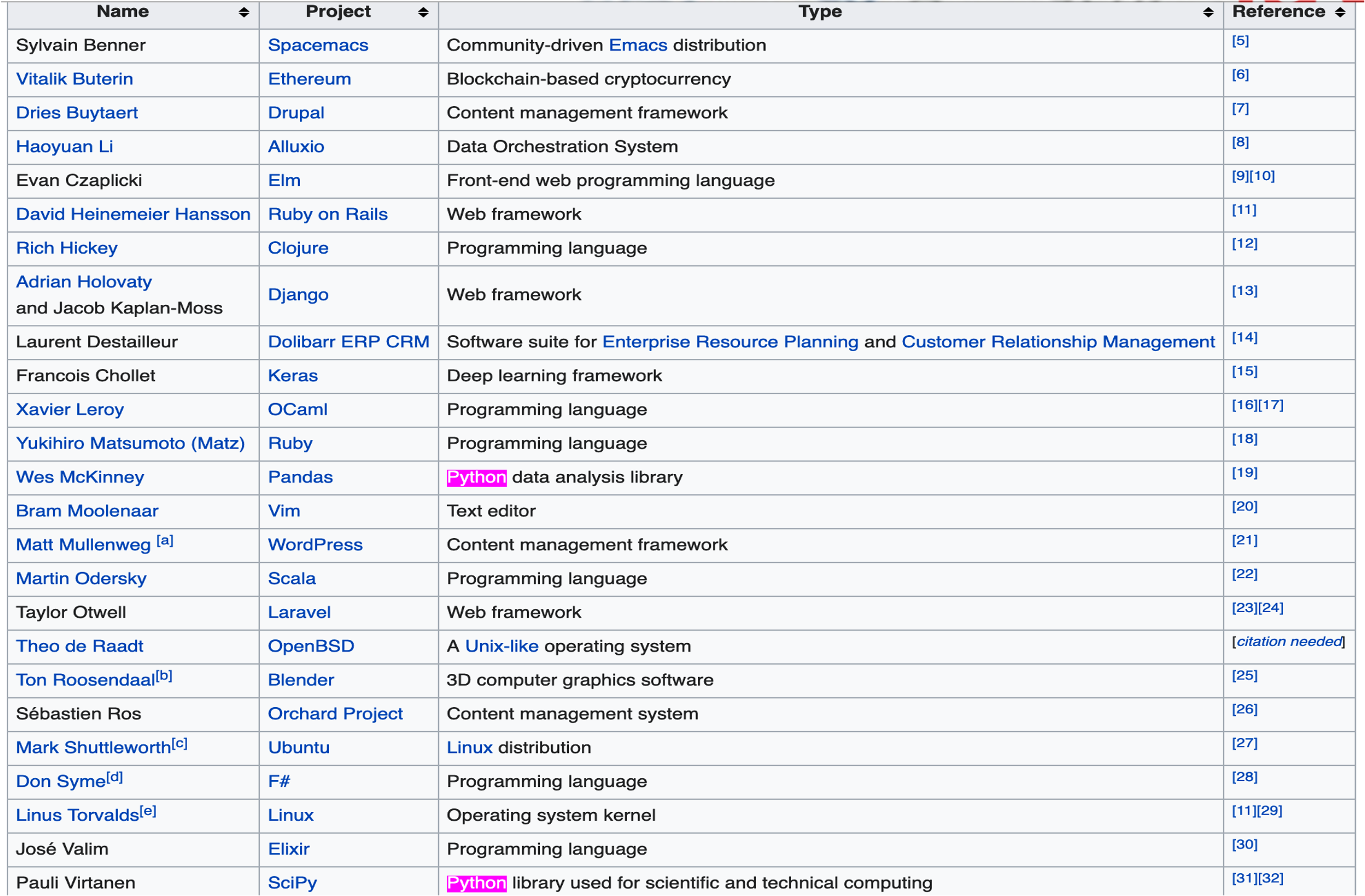Open Wes McKinney's page
Viewport: 1365px width, 896px height.
coord(80,478)
